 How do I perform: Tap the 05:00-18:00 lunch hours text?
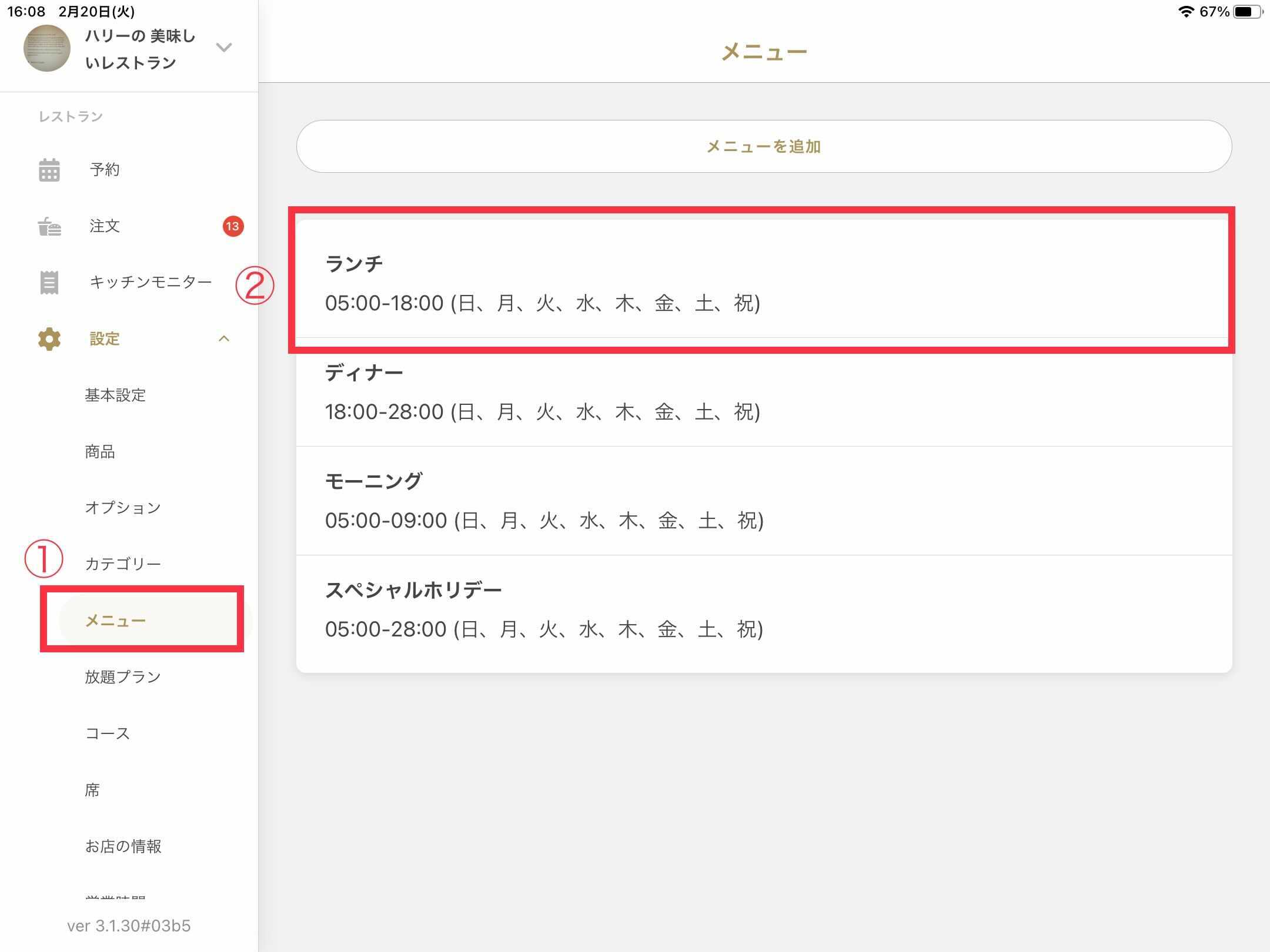(x=542, y=303)
